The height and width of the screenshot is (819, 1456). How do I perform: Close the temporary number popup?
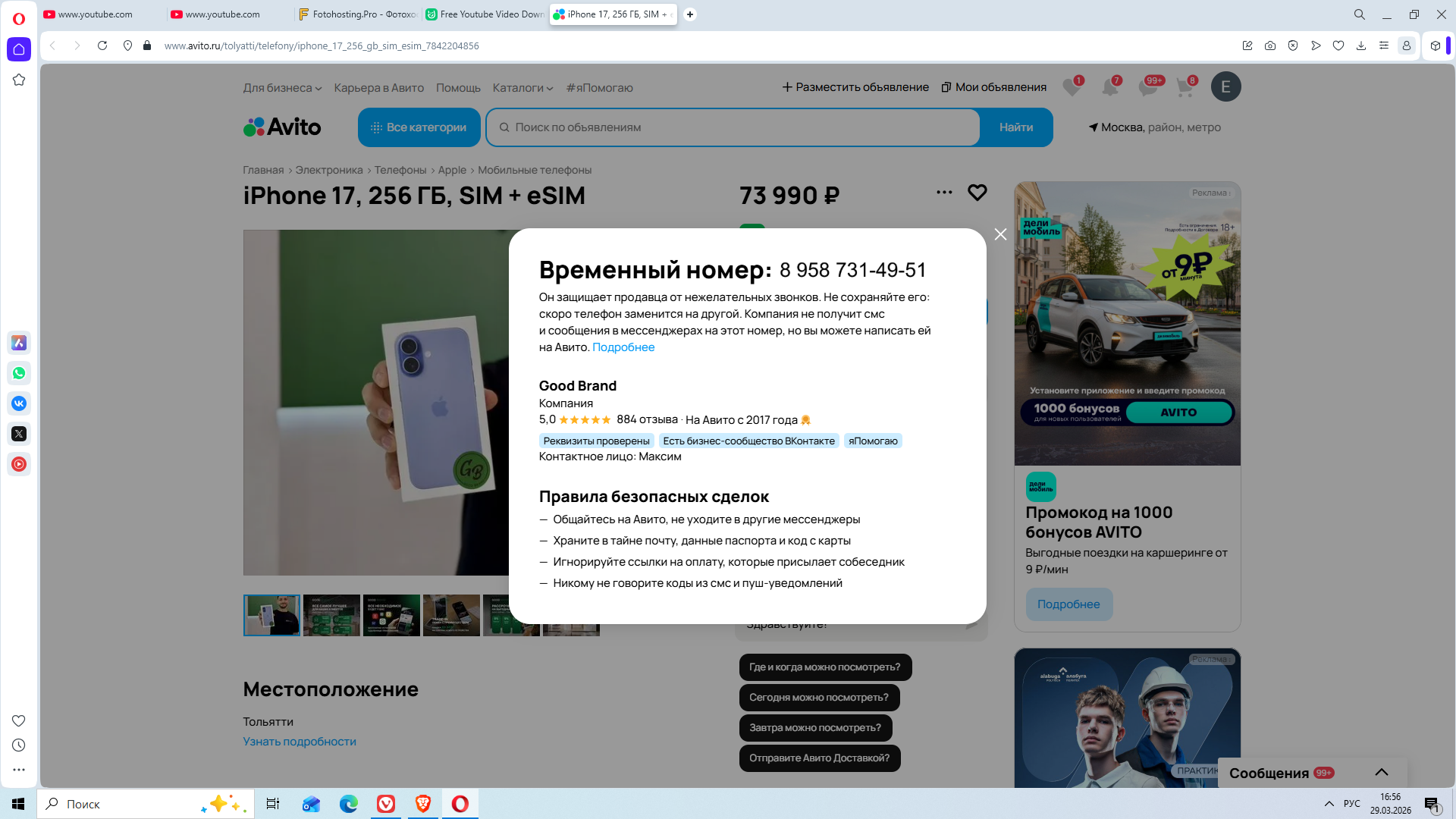pos(1000,234)
